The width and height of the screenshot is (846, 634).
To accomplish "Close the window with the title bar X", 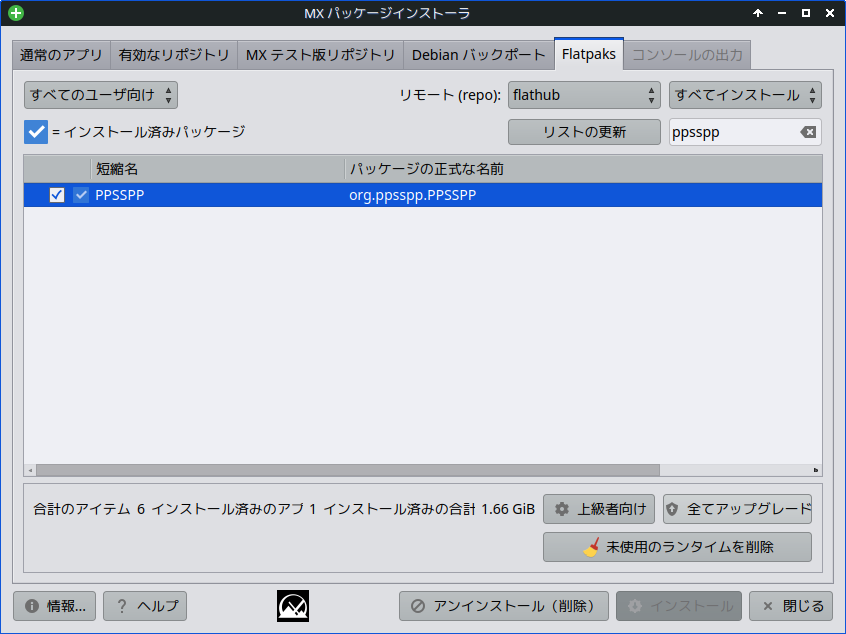I will pos(830,13).
